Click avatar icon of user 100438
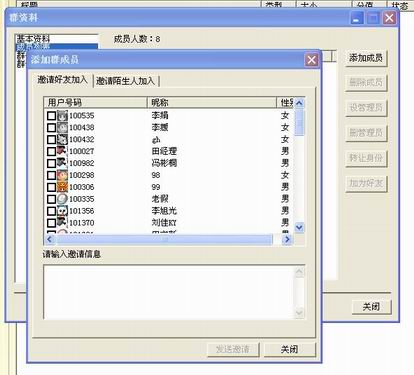This screenshot has height=375, width=414. click(x=62, y=128)
